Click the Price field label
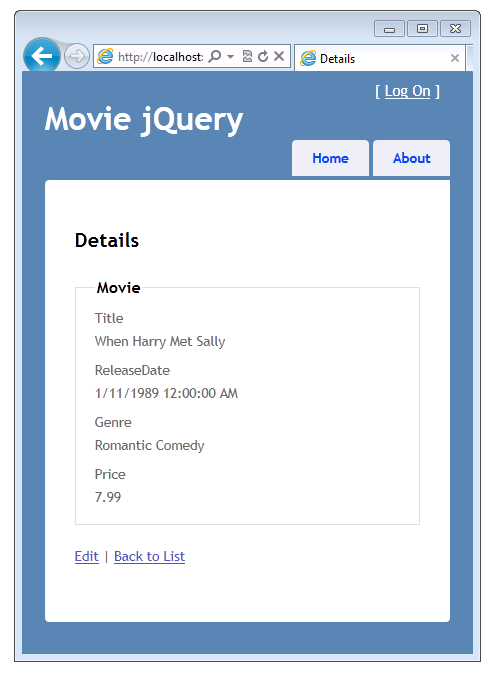Image resolution: width=492 pixels, height=679 pixels. click(110, 474)
